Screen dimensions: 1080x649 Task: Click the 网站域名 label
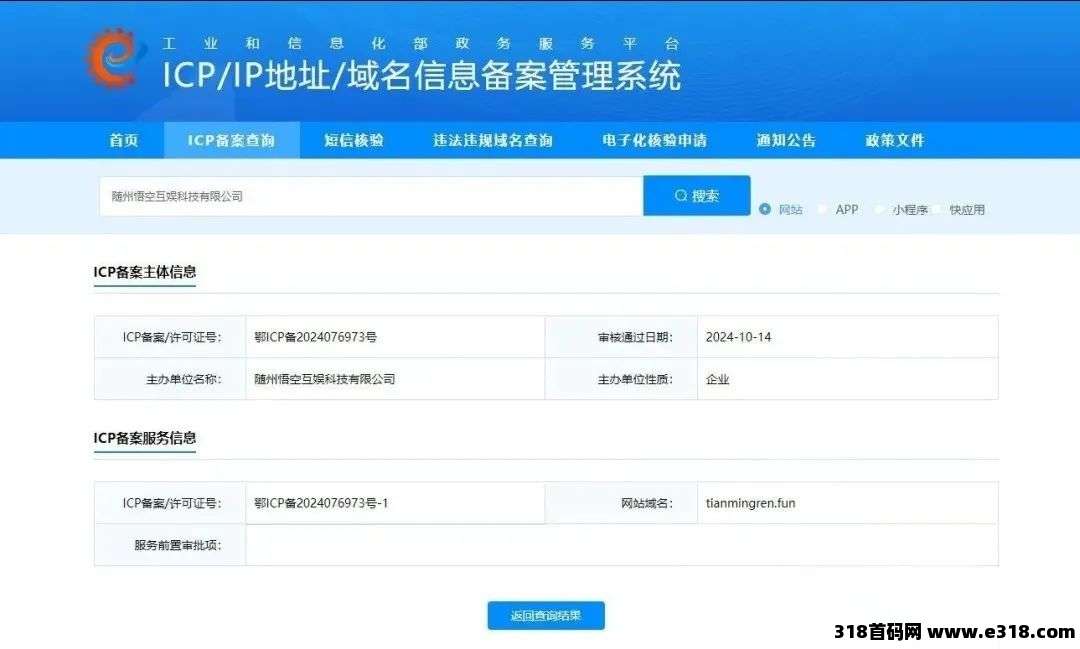point(647,503)
